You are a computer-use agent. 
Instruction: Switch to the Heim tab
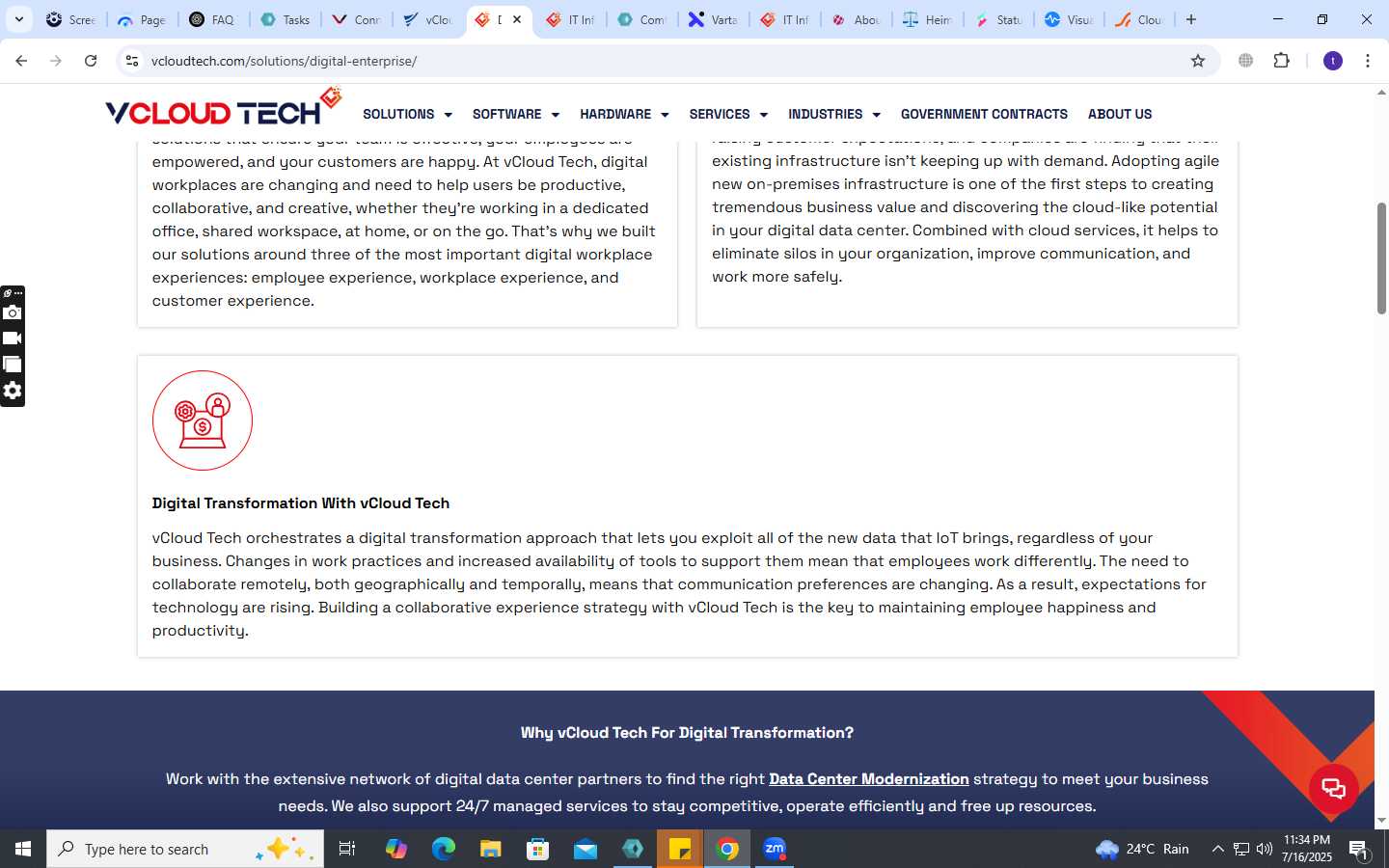point(927,19)
